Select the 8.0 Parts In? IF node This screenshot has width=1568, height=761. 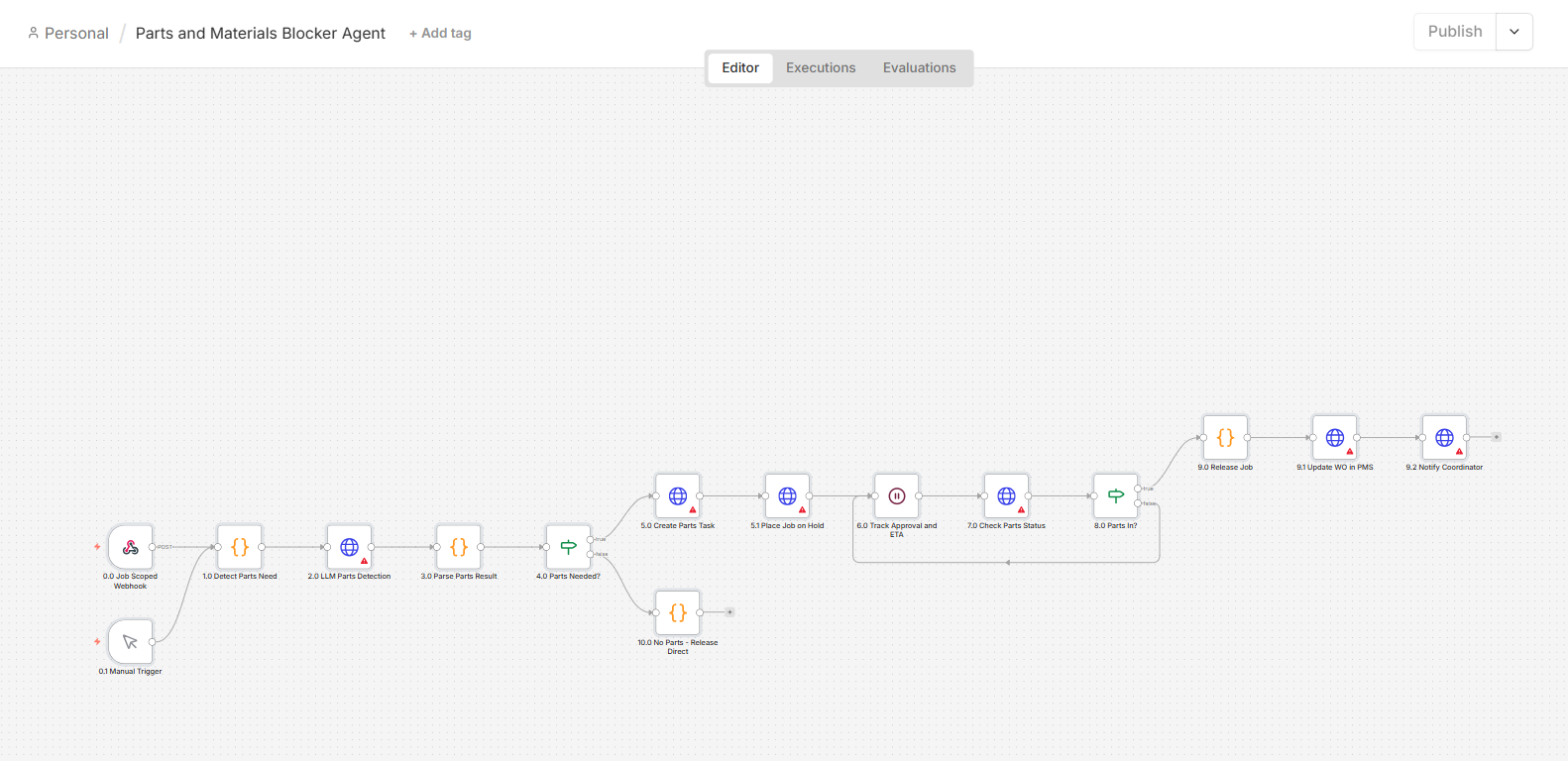pos(1116,496)
